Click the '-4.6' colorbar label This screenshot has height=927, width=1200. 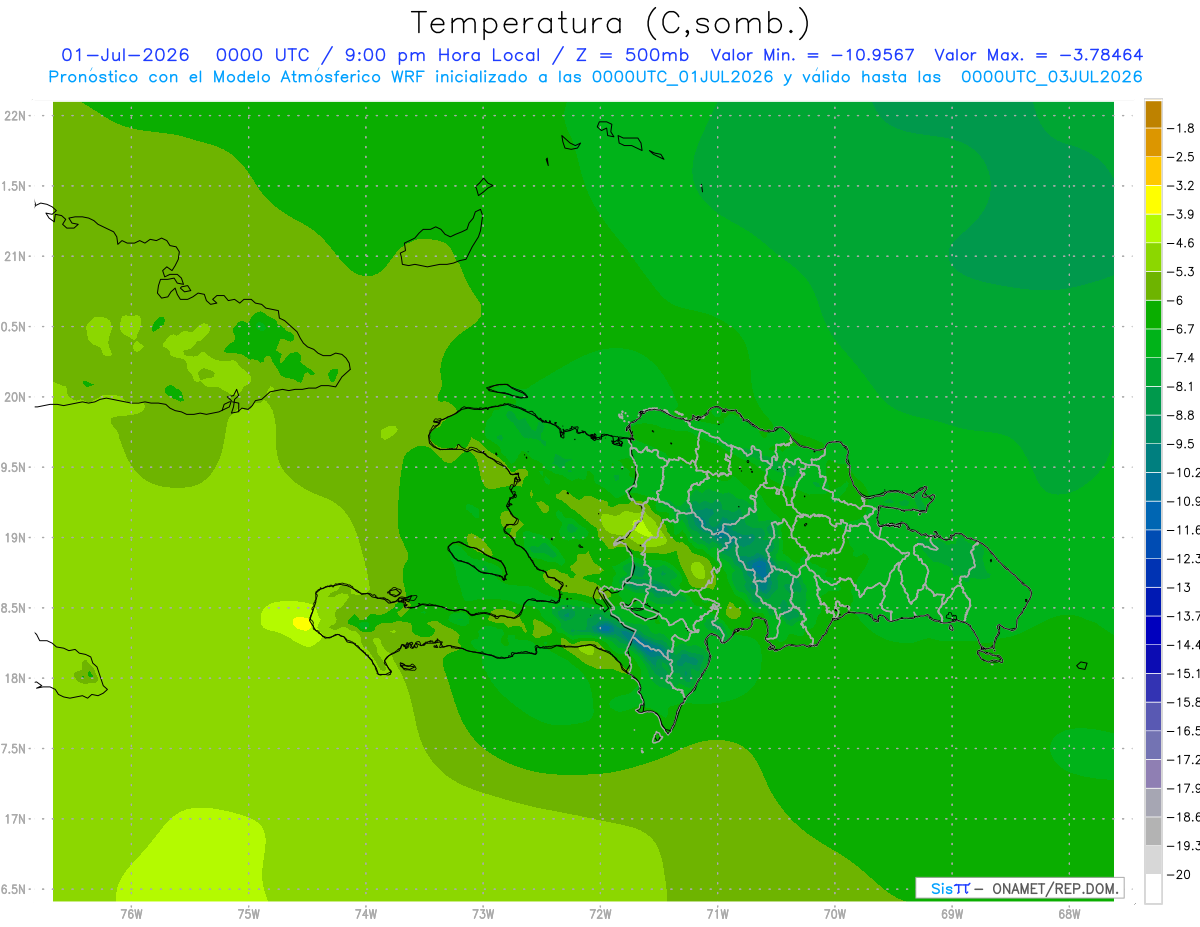(1183, 243)
